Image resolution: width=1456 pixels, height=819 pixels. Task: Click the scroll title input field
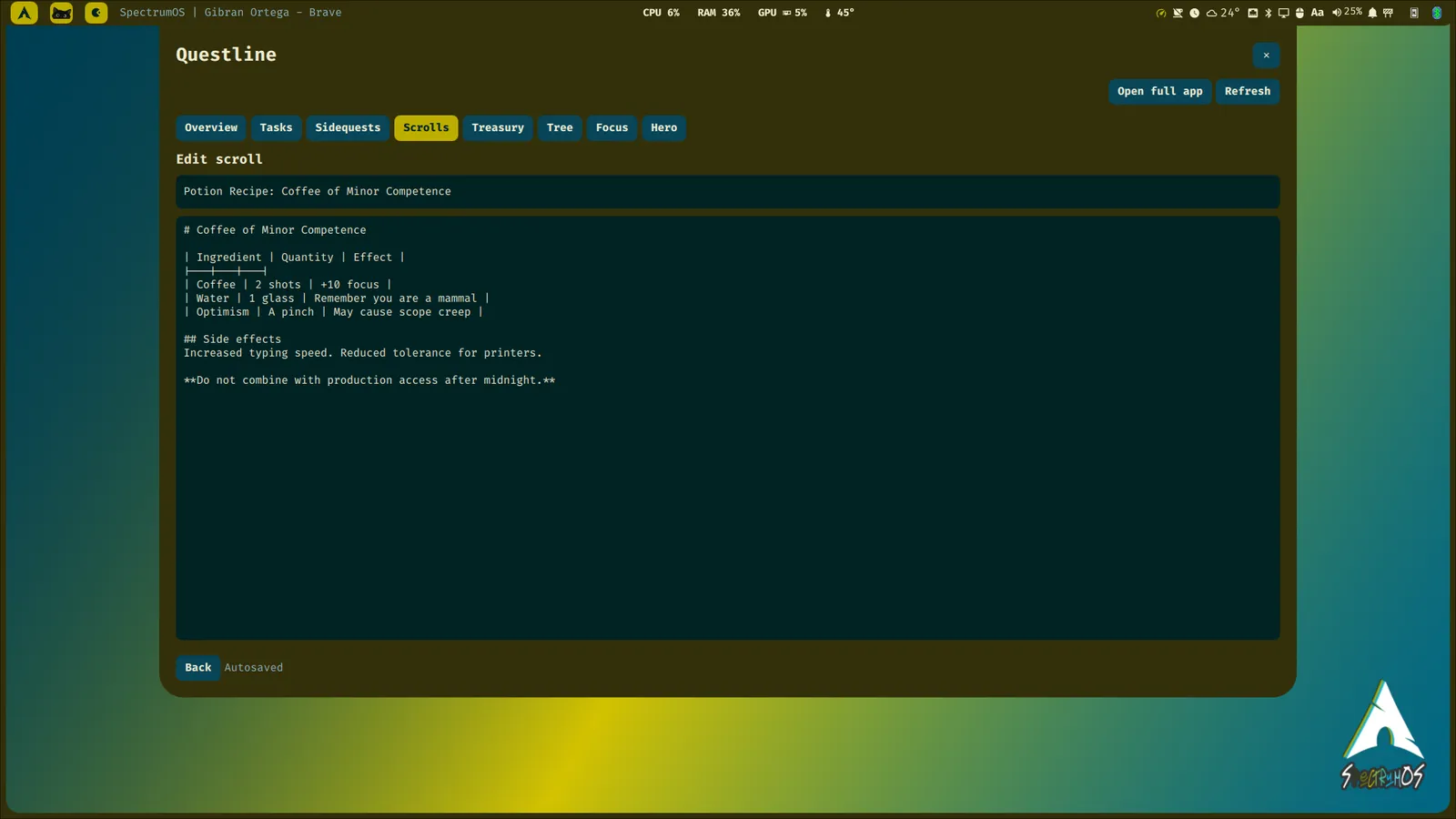pos(728,192)
